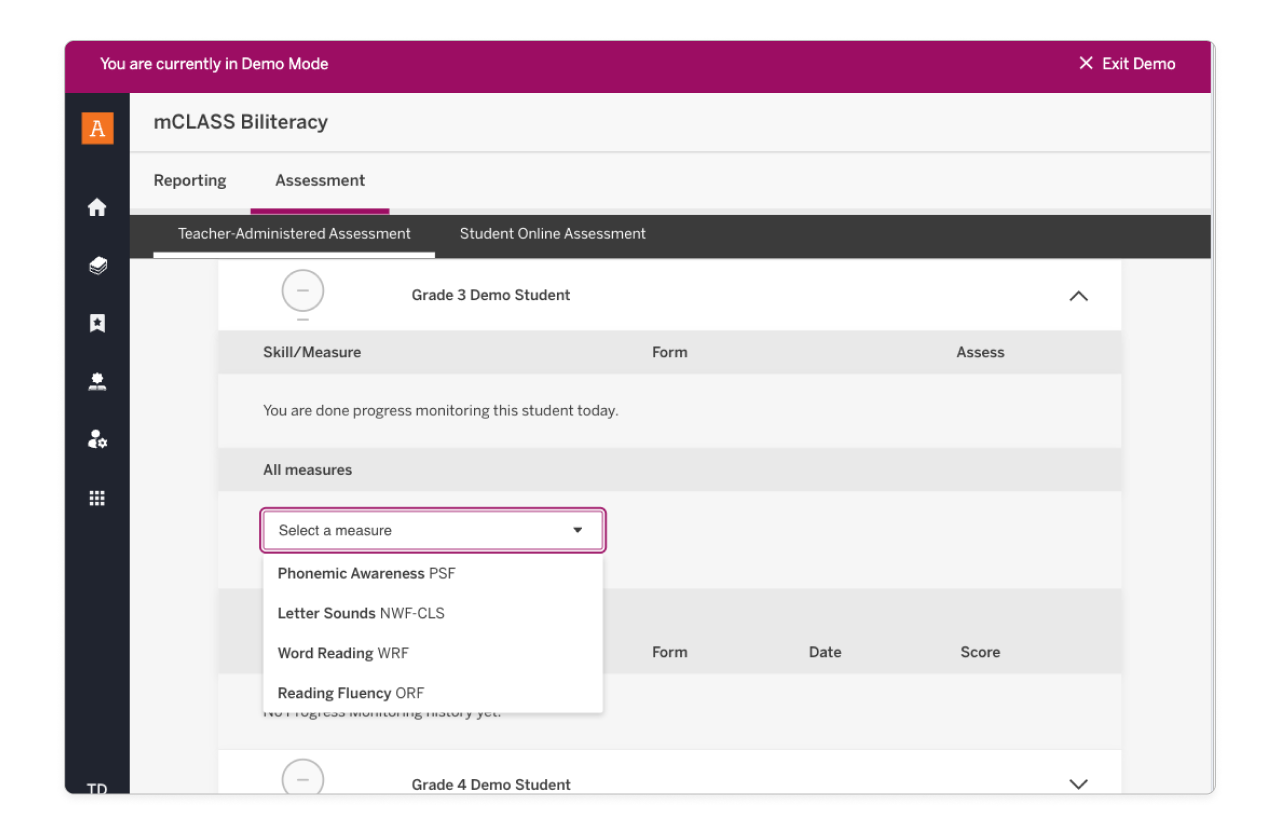Open the Student Online Assessment tab
The width and height of the screenshot is (1280, 836).
coord(552,234)
